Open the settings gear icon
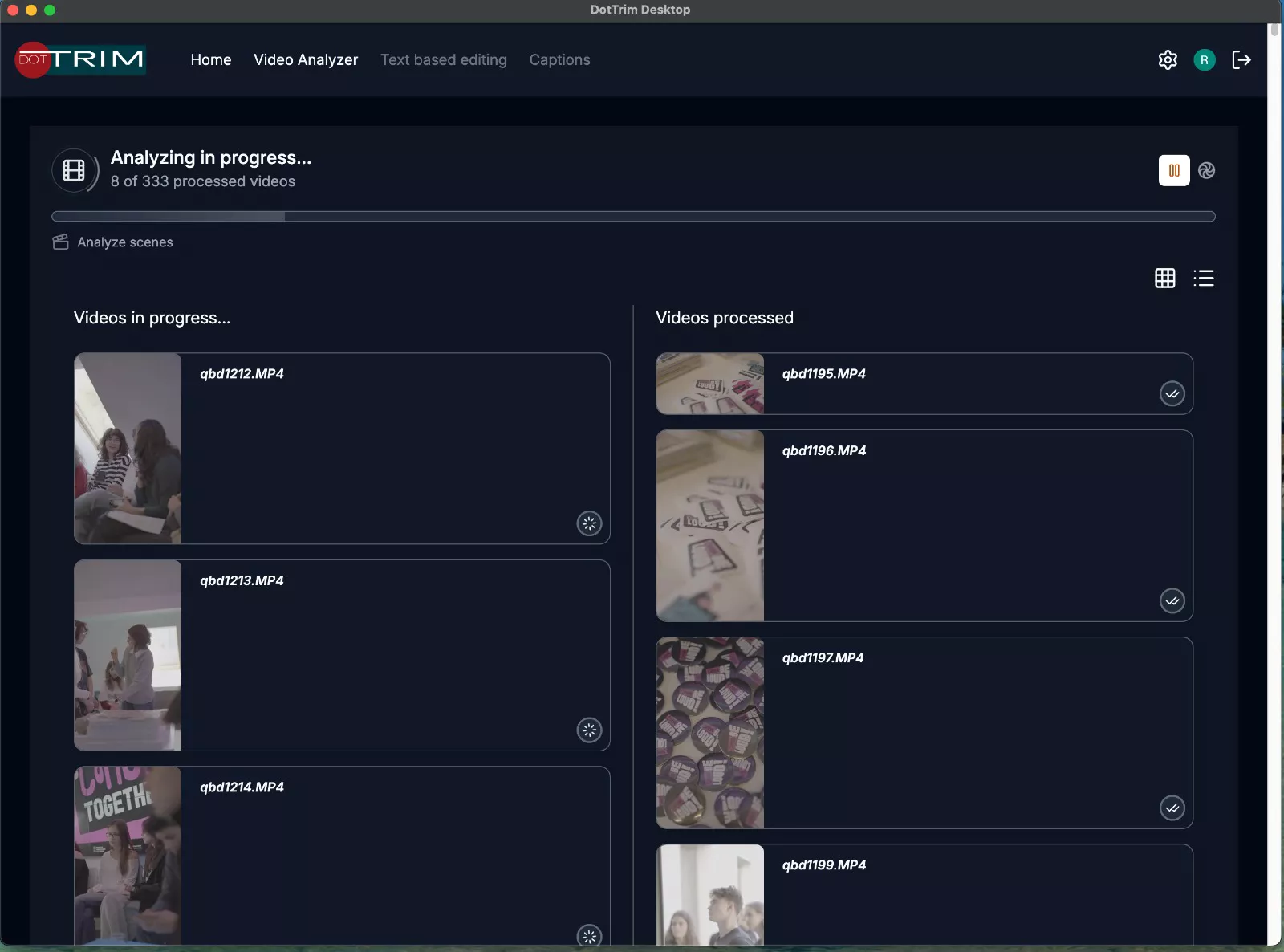The width and height of the screenshot is (1284, 952). click(1168, 59)
